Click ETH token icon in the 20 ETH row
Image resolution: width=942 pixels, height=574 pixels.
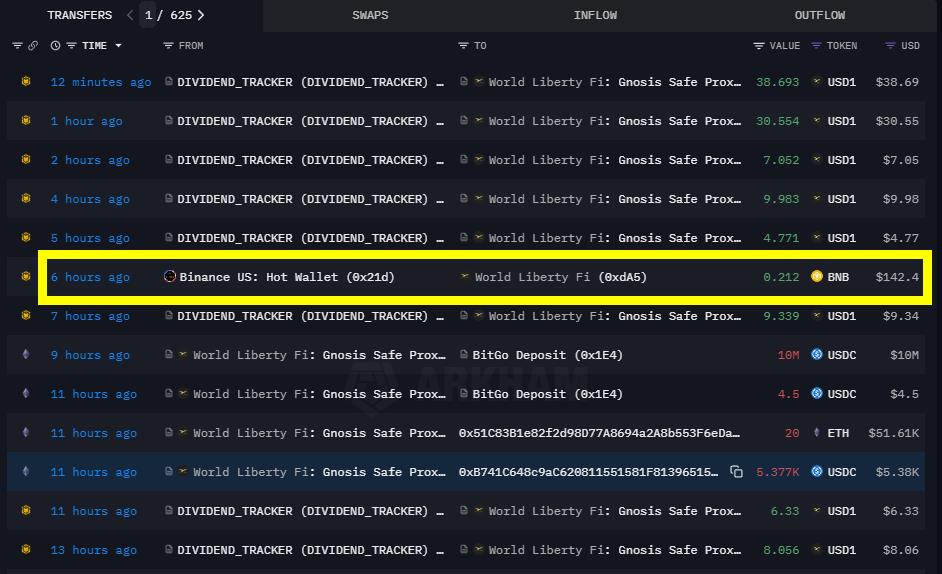(x=816, y=432)
